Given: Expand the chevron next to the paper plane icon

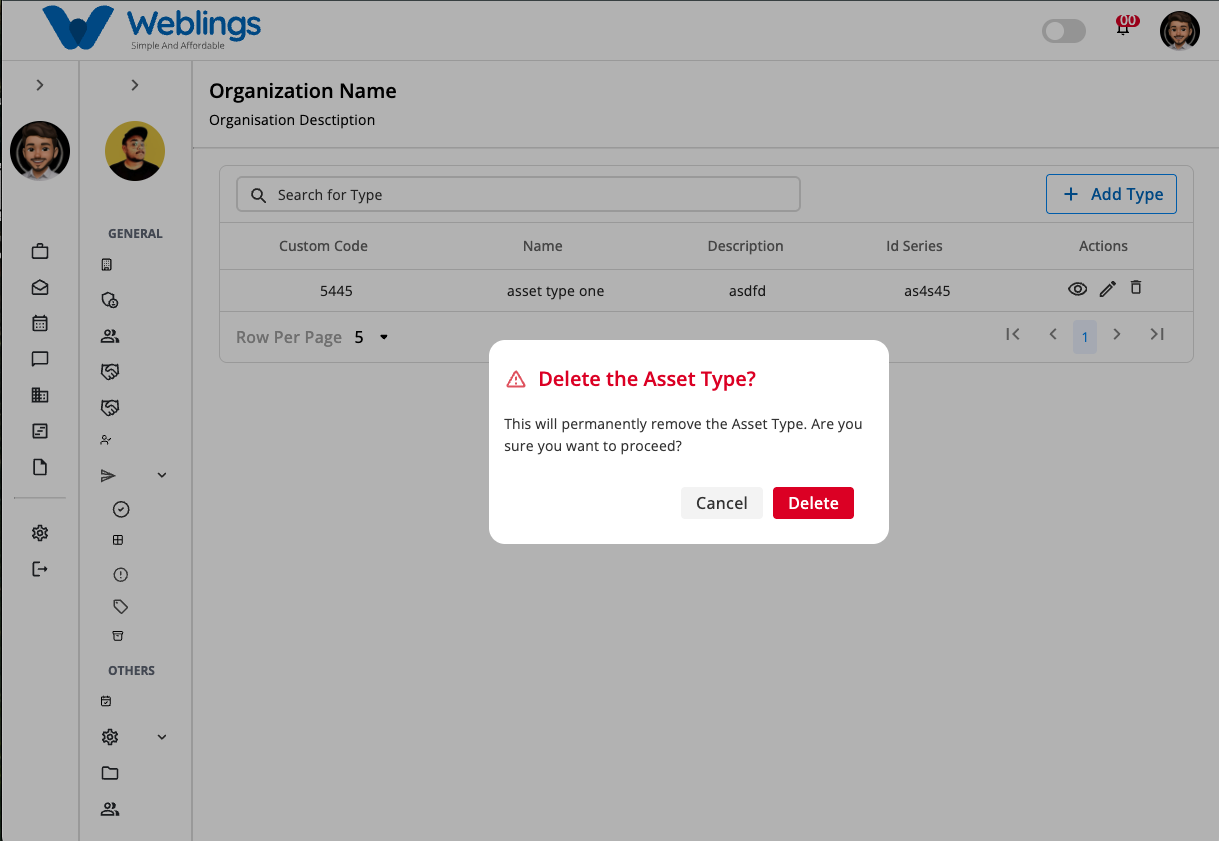Looking at the screenshot, I should coord(162,475).
